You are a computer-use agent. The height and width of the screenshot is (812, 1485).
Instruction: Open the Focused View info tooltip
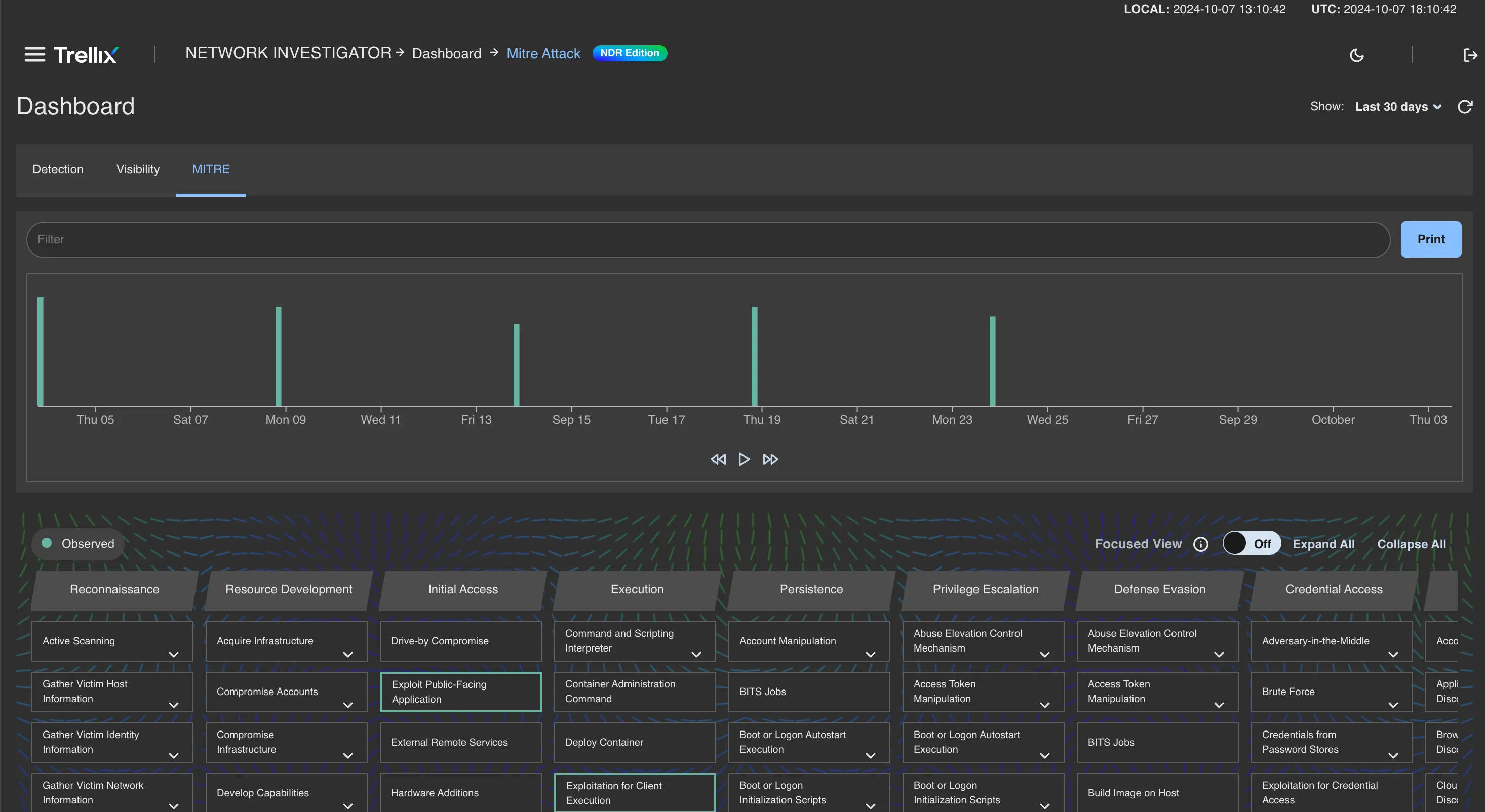[x=1201, y=544]
